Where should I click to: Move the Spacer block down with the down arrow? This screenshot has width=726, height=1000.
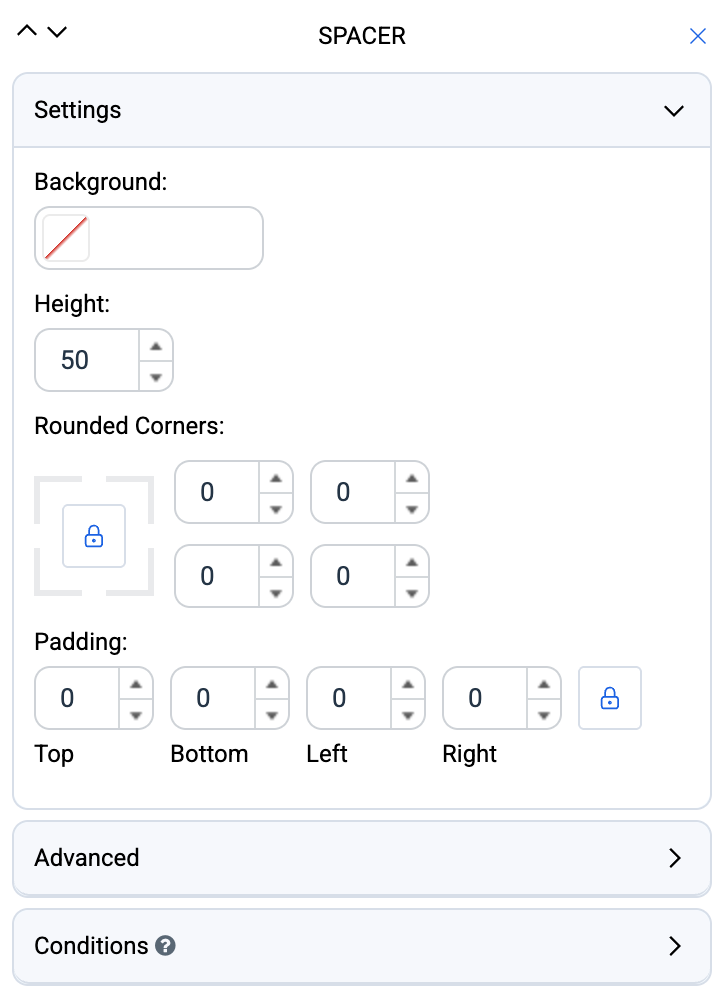[x=57, y=32]
